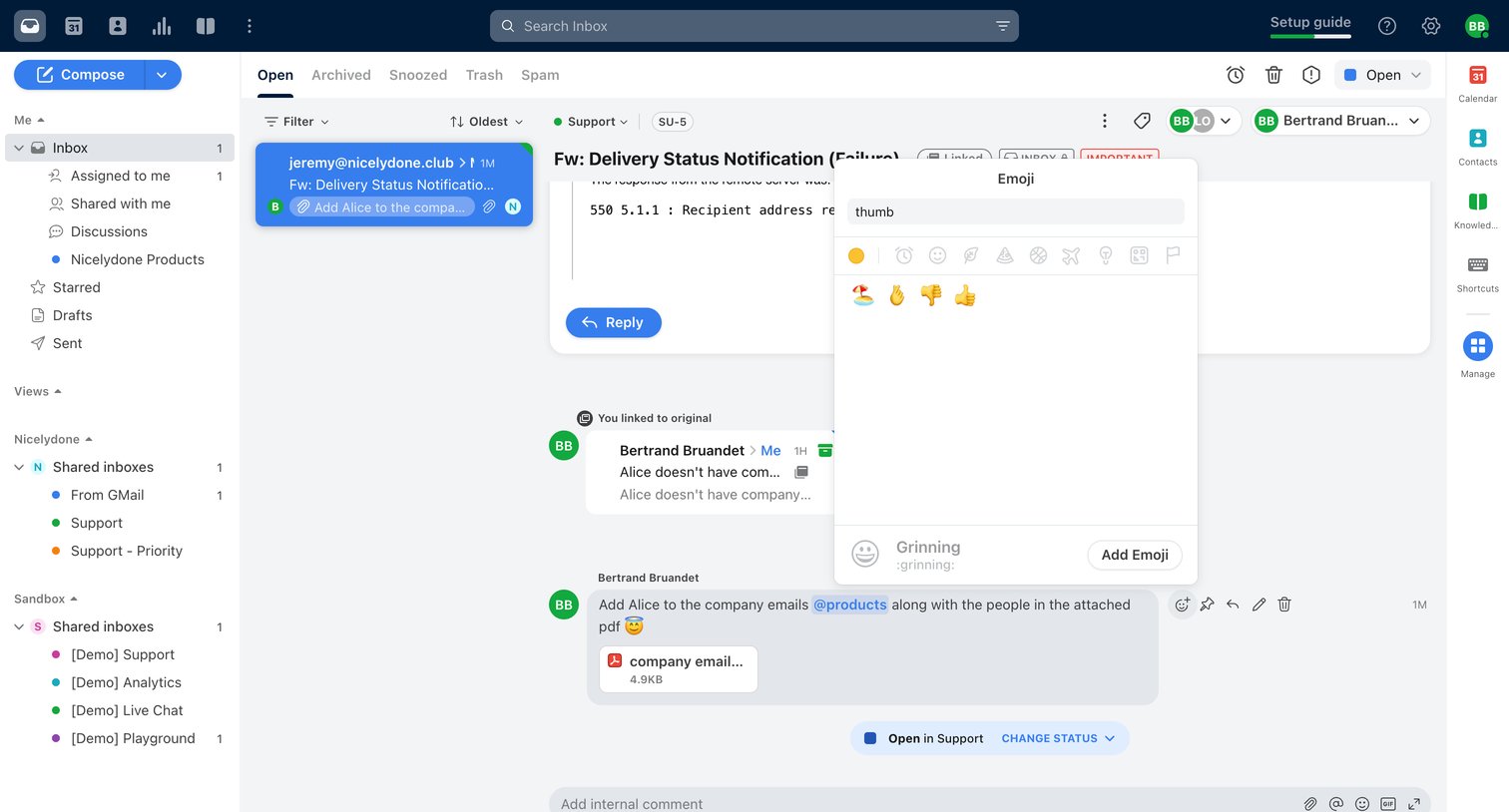Open Manage in right sidebar

click(1478, 355)
